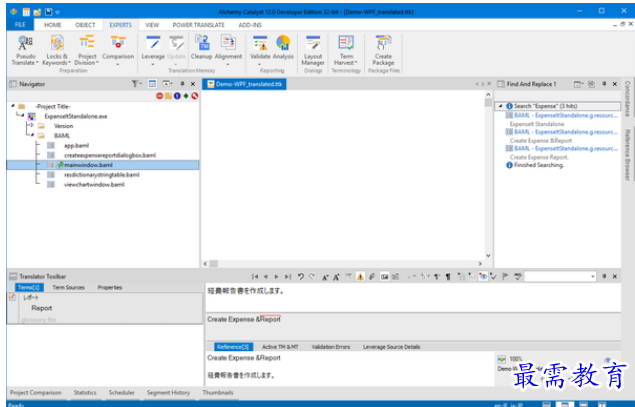This screenshot has width=635, height=407.
Task: Switch to the VIEW ribbon tab
Action: point(152,25)
